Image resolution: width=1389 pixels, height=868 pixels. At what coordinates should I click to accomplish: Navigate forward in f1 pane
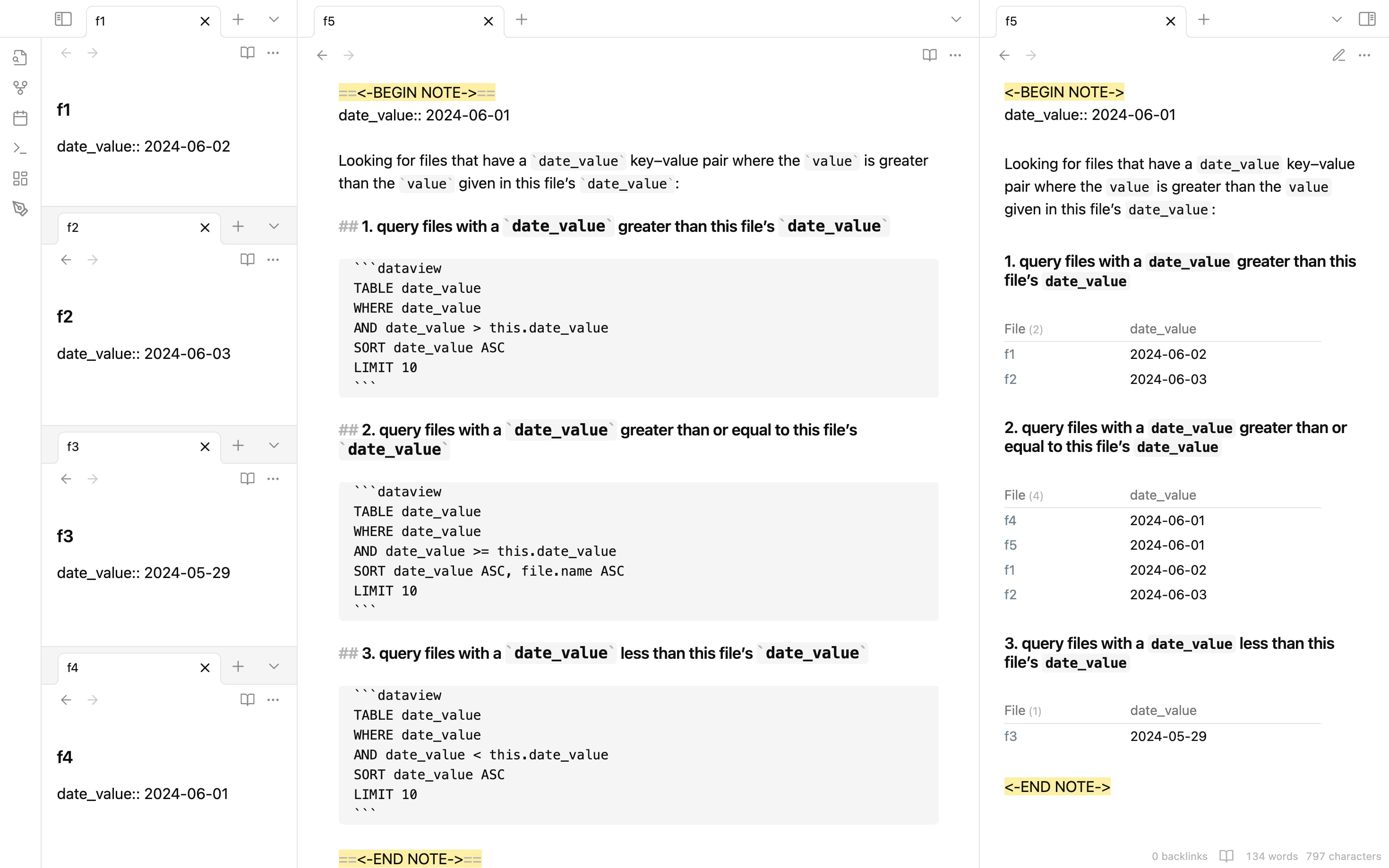pyautogui.click(x=93, y=53)
